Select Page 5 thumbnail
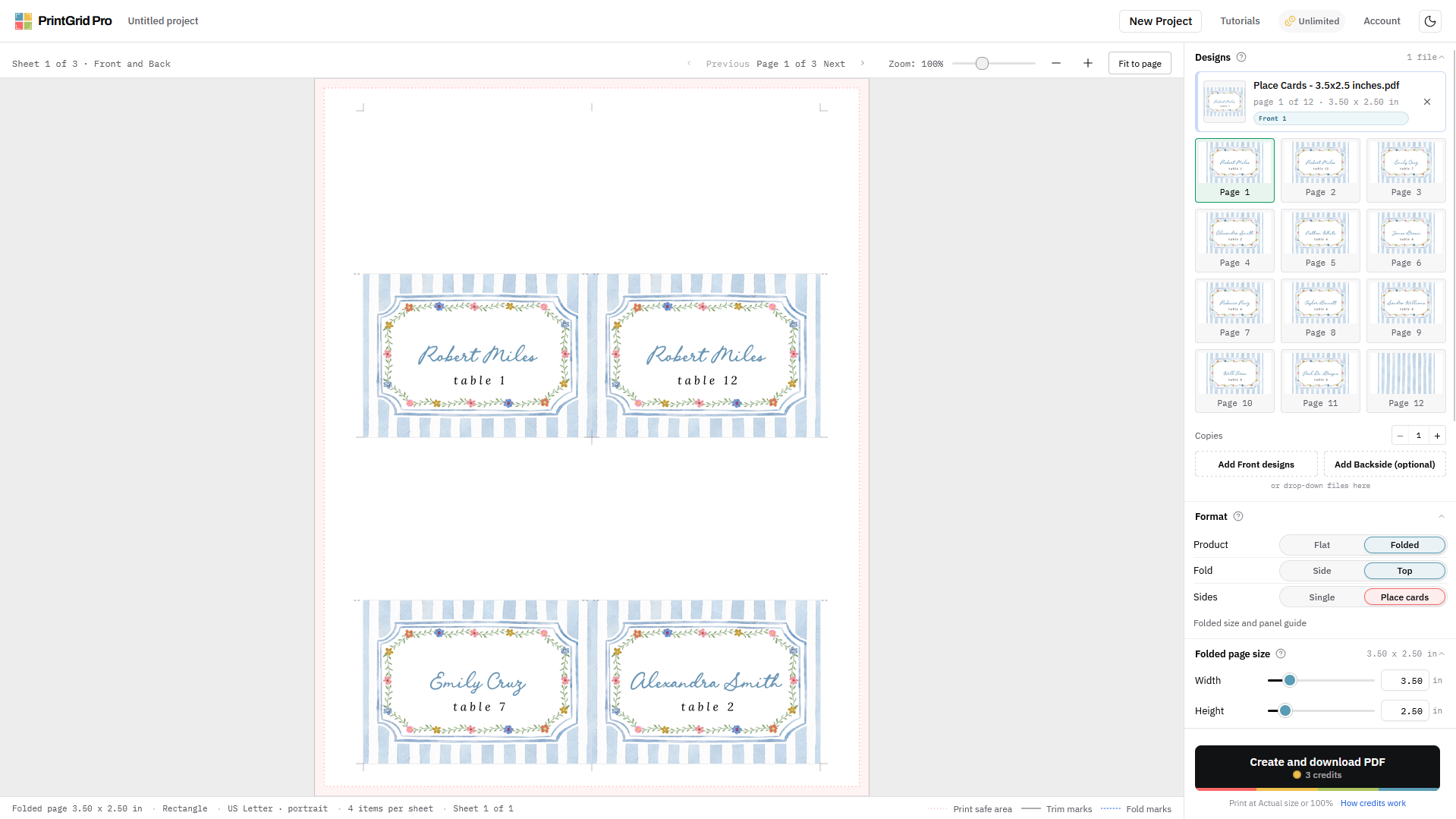The image size is (1456, 819). click(1320, 241)
